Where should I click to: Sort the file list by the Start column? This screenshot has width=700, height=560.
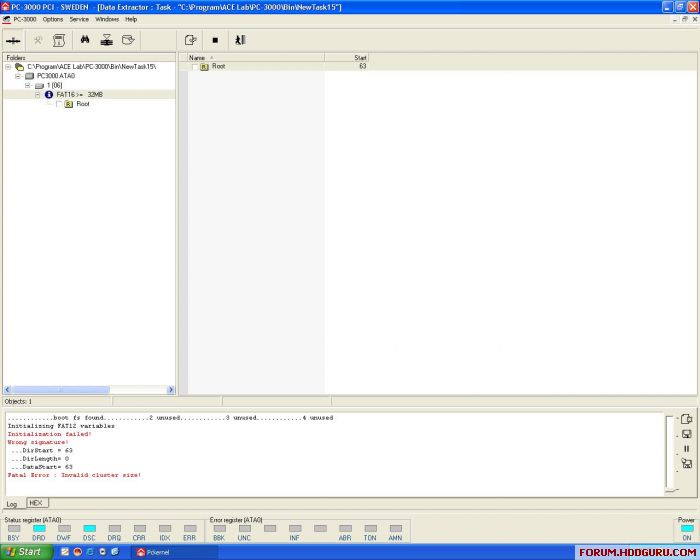pyautogui.click(x=346, y=58)
